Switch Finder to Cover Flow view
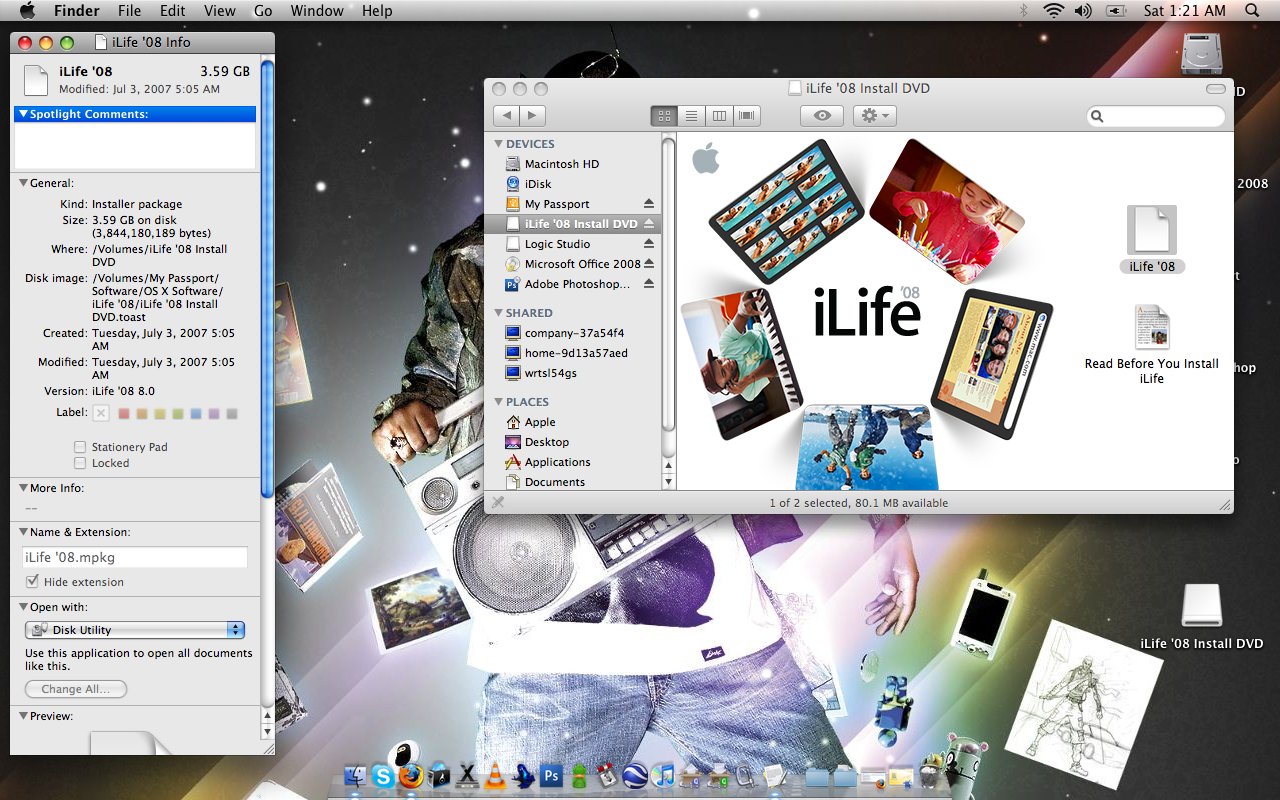 tap(746, 116)
